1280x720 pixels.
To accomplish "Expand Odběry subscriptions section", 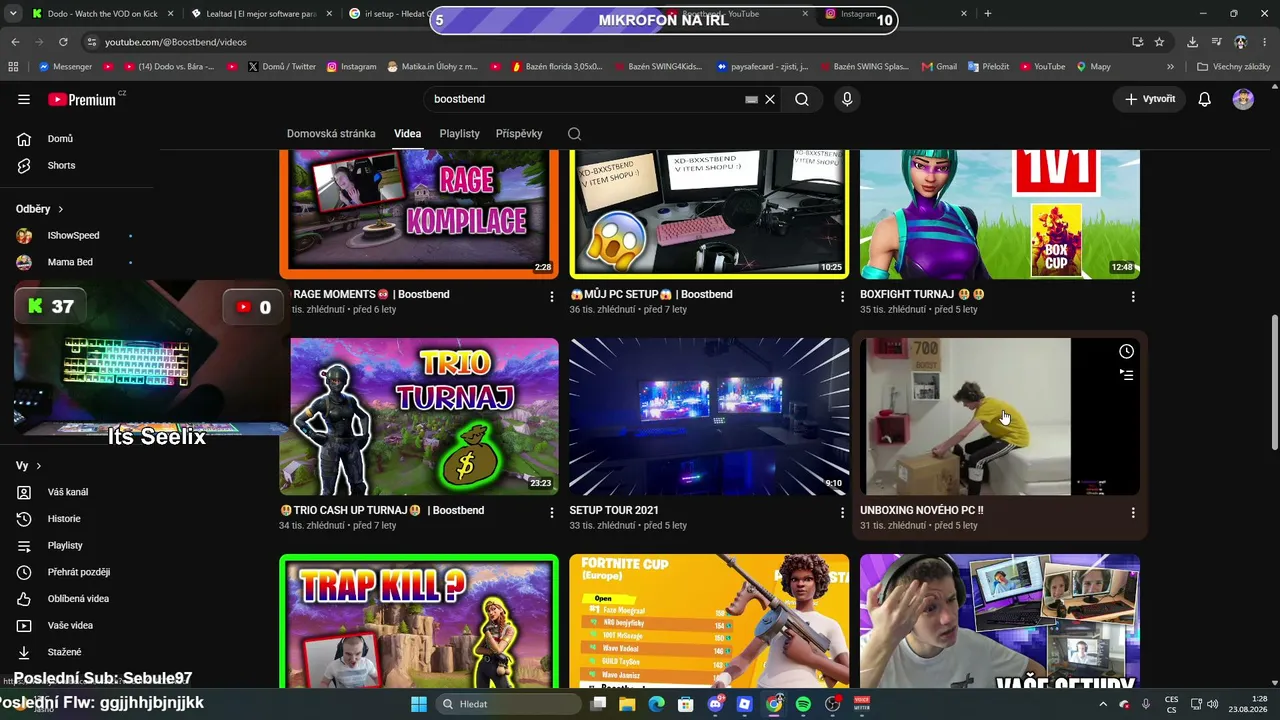I will point(40,209).
